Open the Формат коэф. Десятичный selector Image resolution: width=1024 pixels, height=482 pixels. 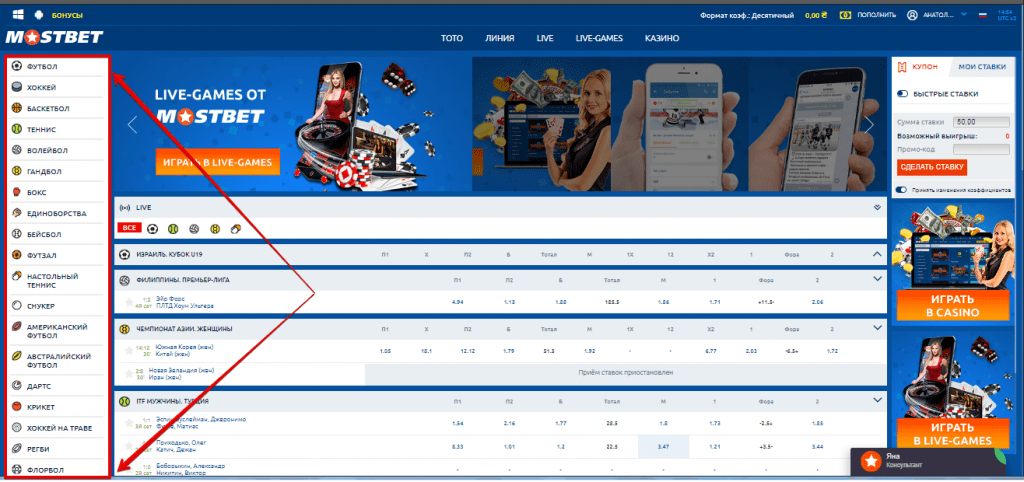pos(746,15)
